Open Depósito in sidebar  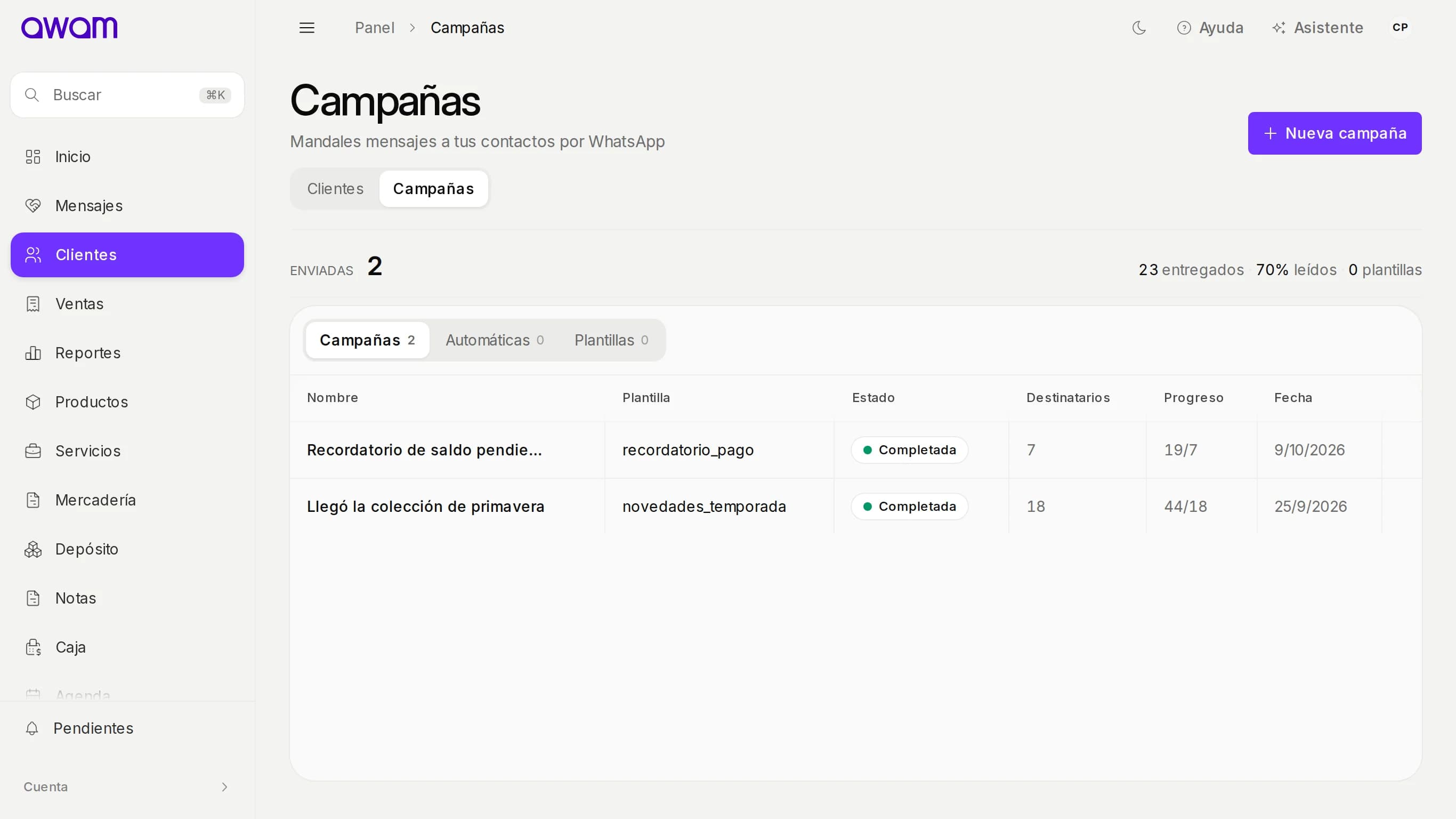click(127, 549)
